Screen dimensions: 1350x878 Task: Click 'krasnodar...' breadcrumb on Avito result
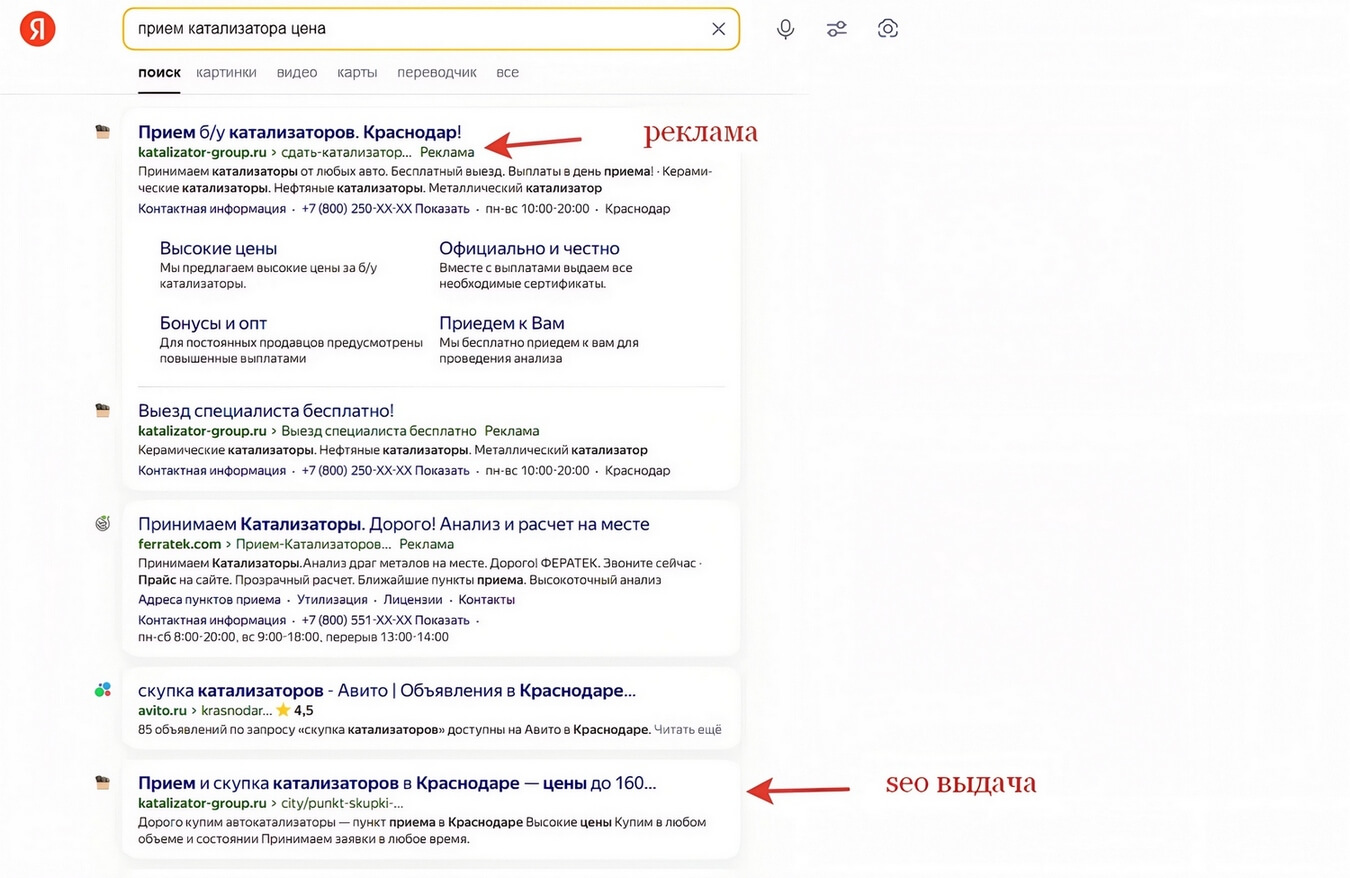point(237,711)
